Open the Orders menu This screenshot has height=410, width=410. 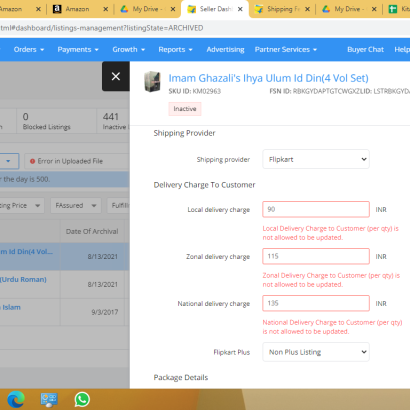[x=29, y=50]
